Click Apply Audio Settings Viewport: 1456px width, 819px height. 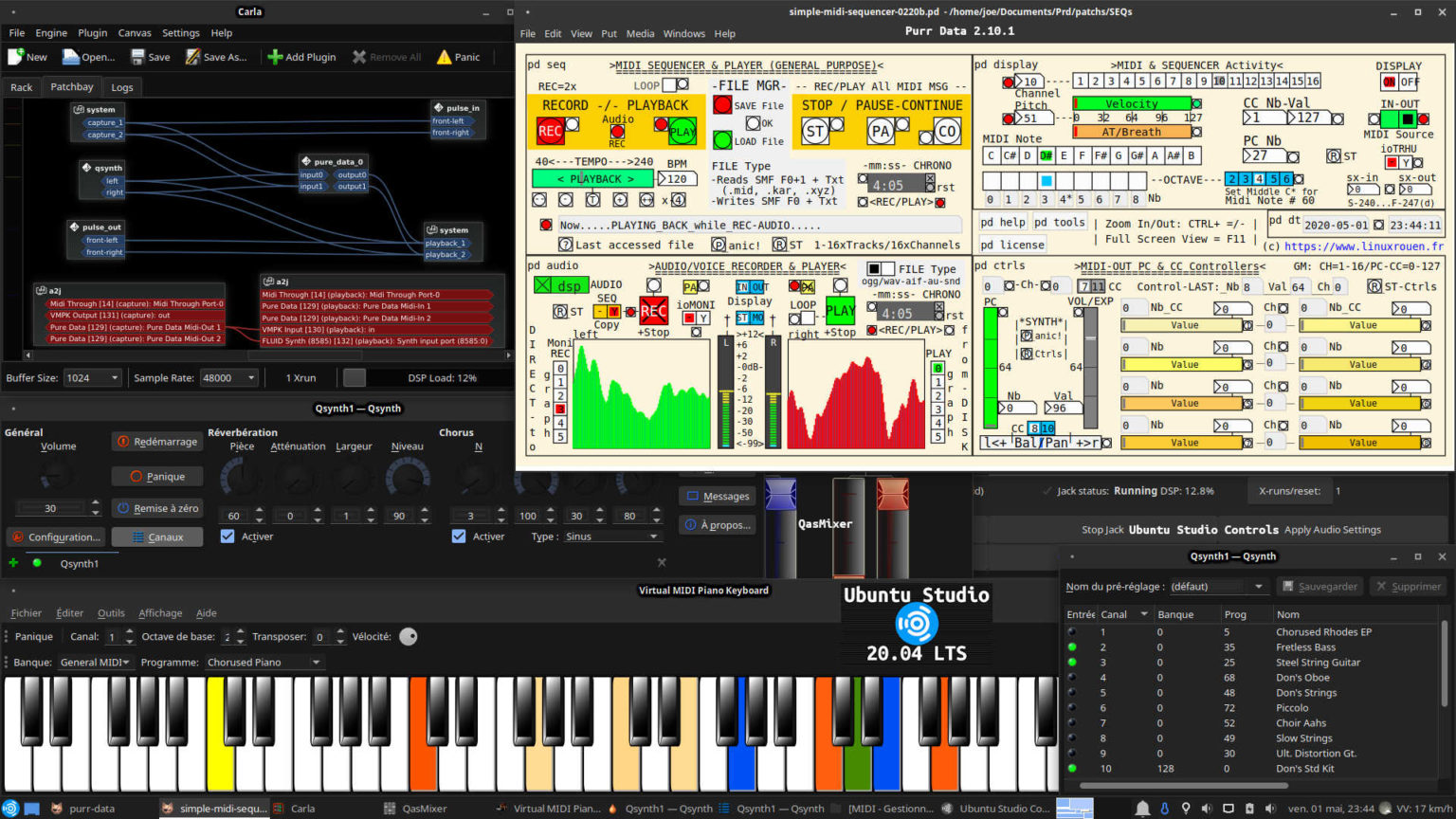point(1332,530)
